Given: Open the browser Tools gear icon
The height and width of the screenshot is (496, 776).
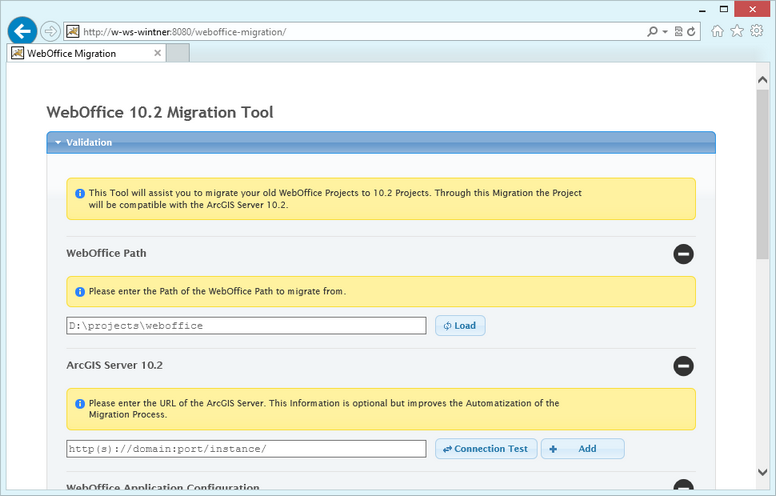Looking at the screenshot, I should click(756, 31).
